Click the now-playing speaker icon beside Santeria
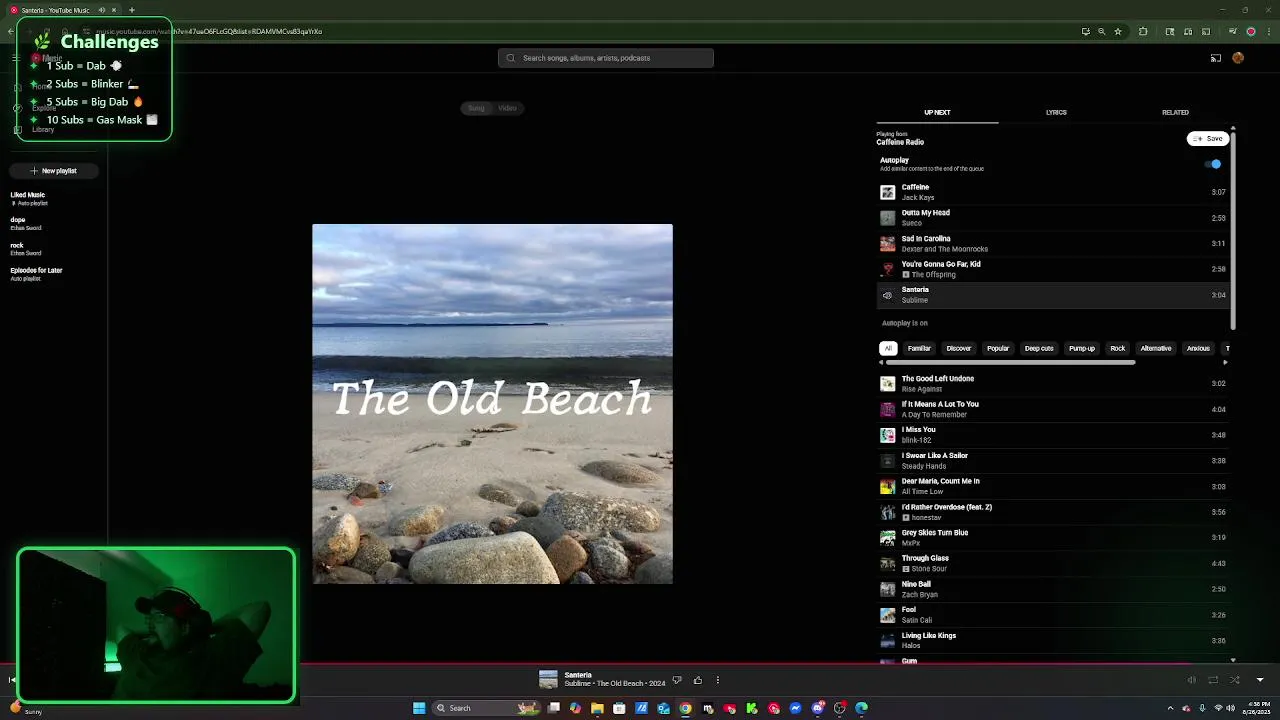 tap(887, 295)
